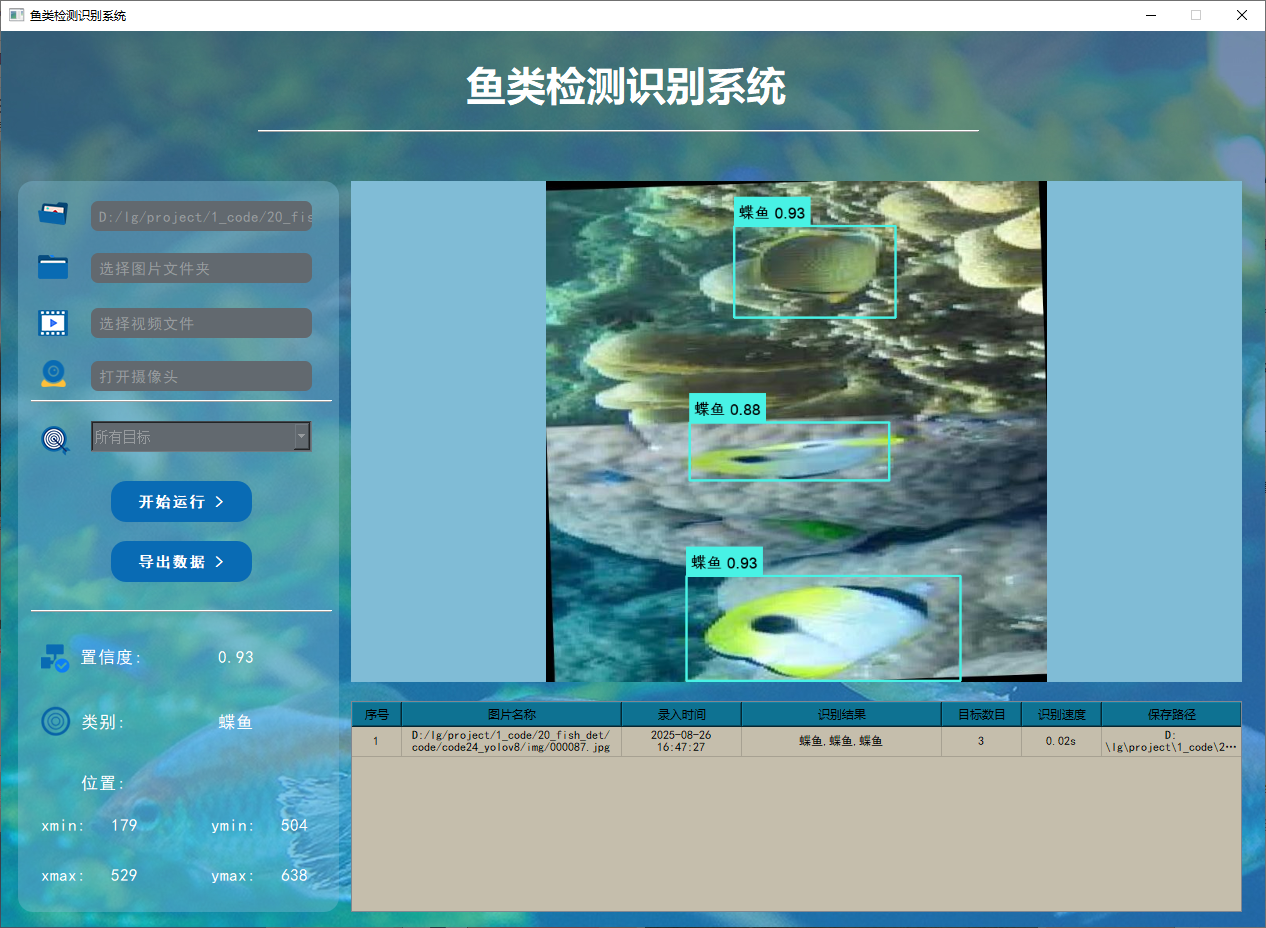Viewport: 1266px width, 928px height.
Task: Click the target arrow icon beside the filter dropdown
Action: pos(55,437)
